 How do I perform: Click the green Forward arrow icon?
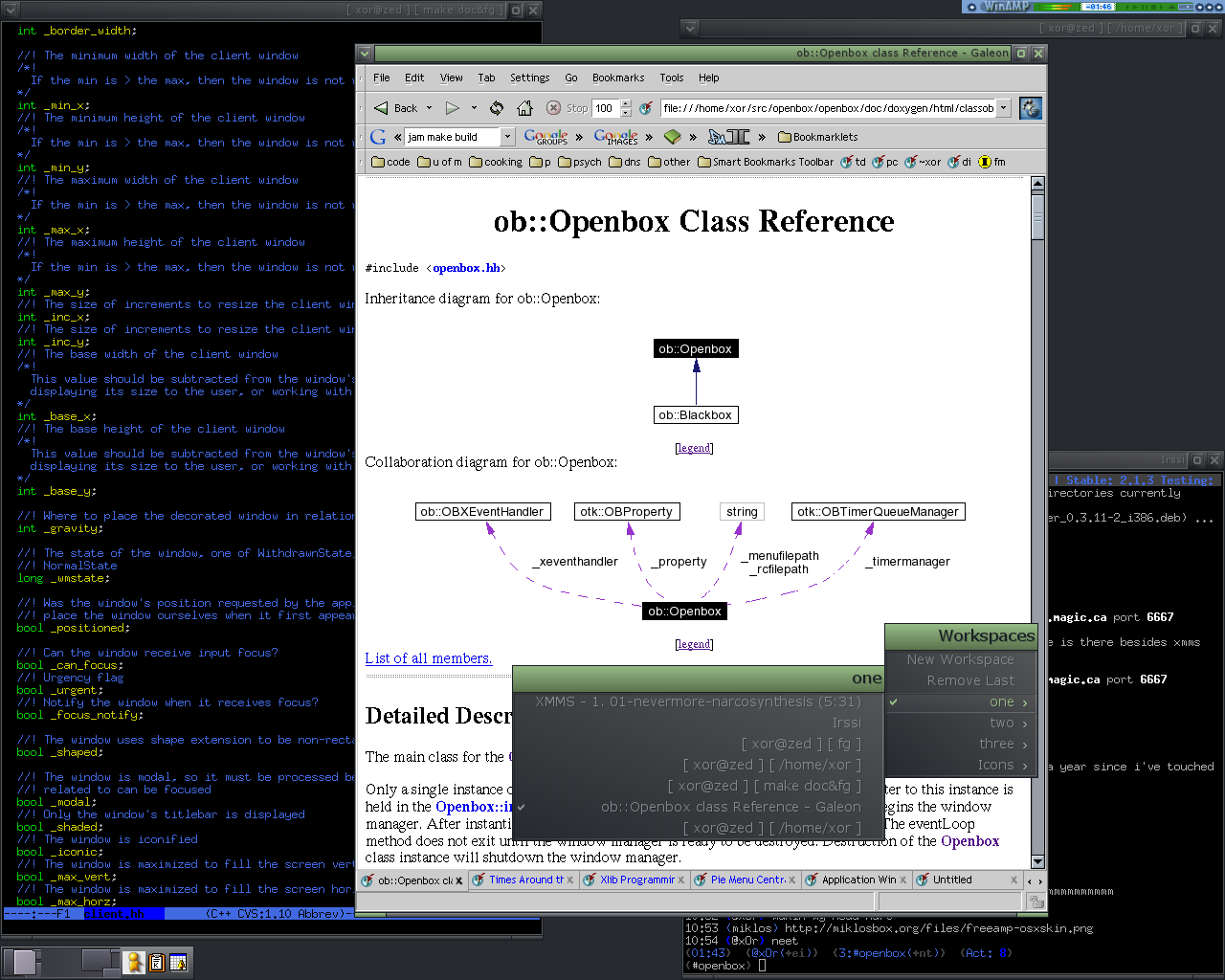pyautogui.click(x=453, y=108)
